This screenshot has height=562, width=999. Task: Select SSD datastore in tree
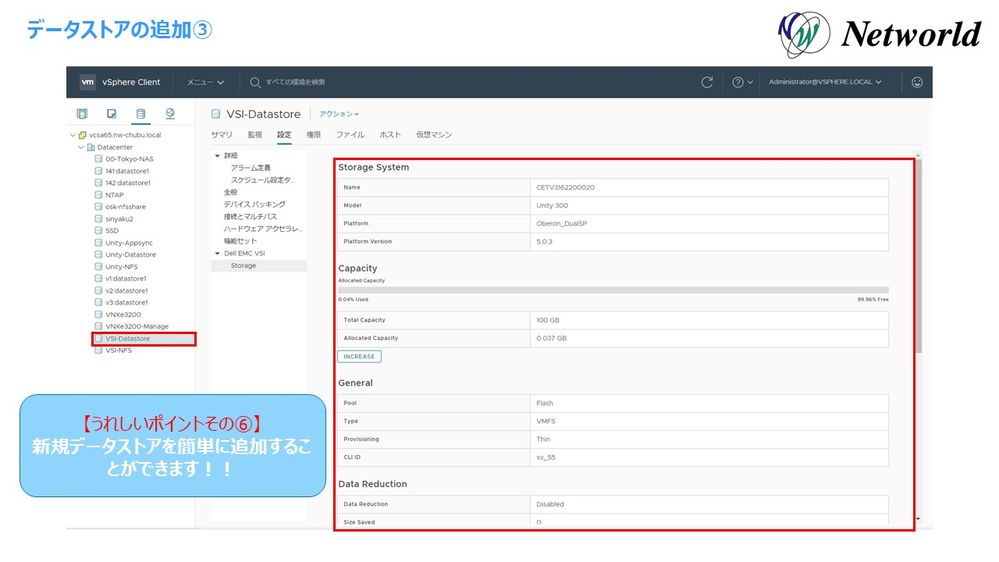[x=111, y=231]
